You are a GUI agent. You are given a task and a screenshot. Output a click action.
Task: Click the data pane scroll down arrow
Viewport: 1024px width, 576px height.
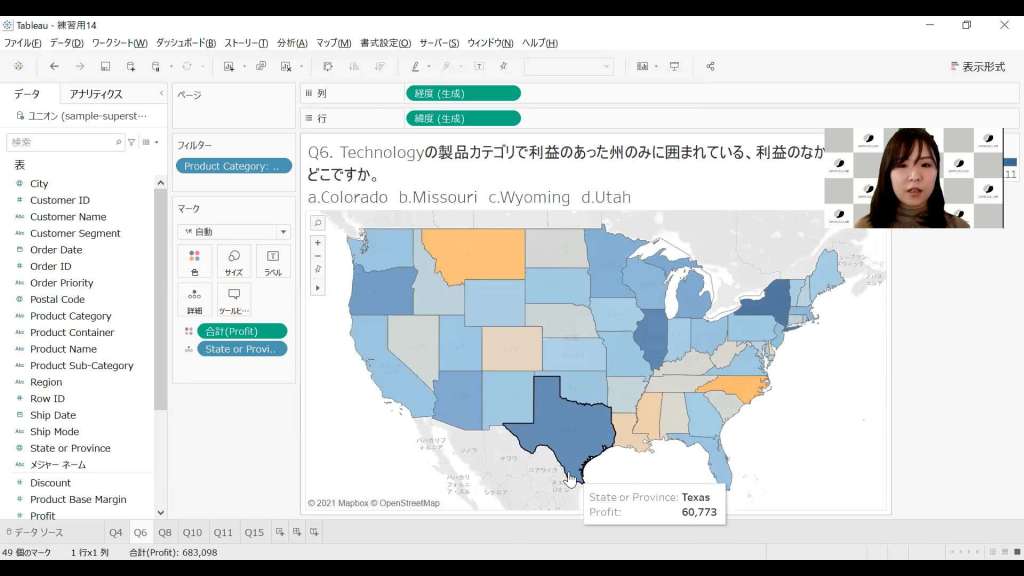[x=161, y=513]
